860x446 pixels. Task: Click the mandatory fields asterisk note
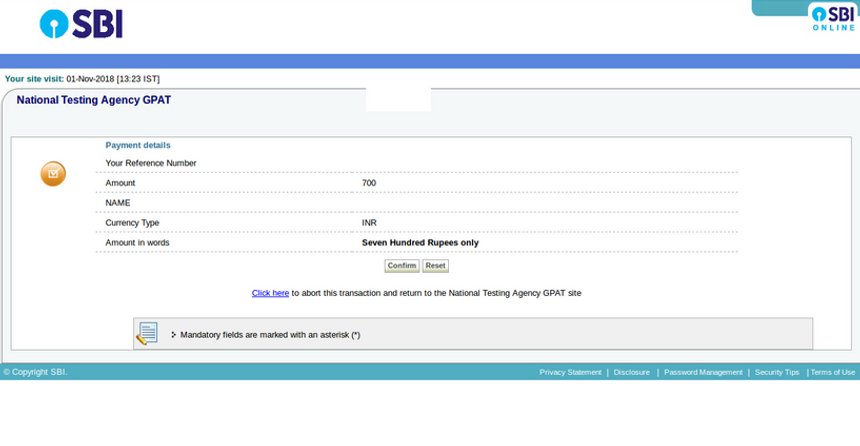tap(270, 335)
